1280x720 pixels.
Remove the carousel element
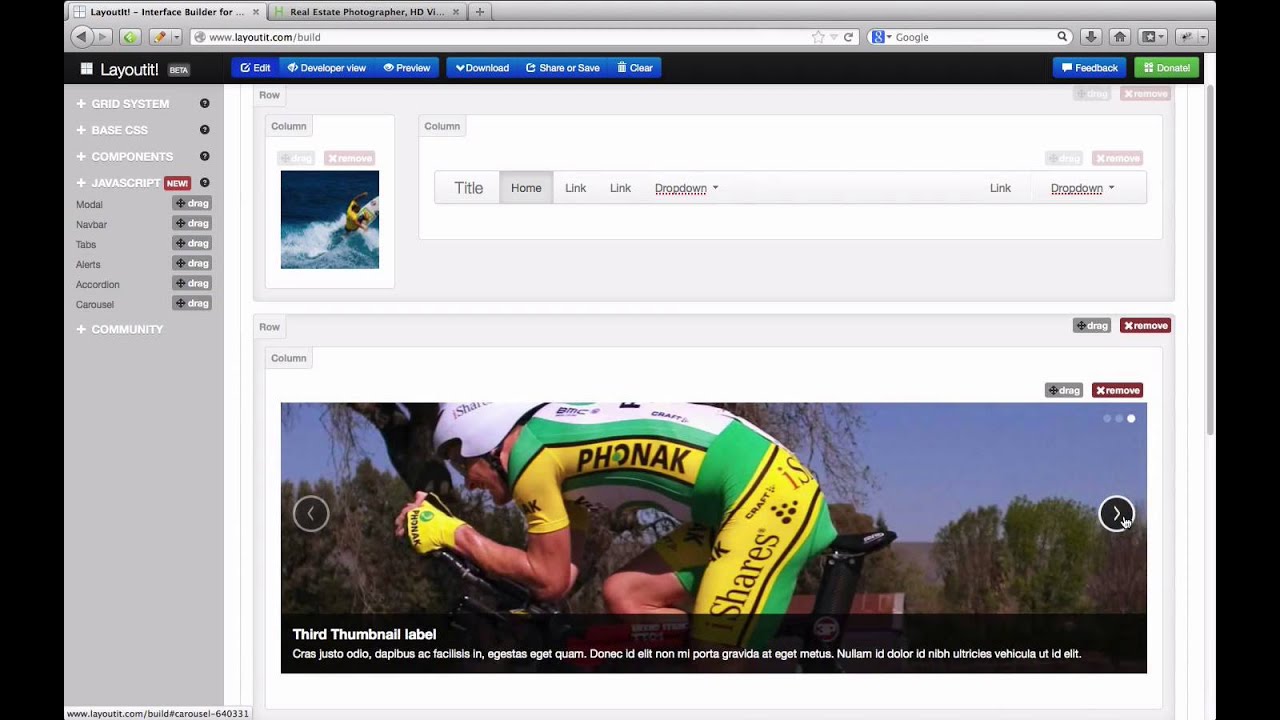(x=1117, y=390)
